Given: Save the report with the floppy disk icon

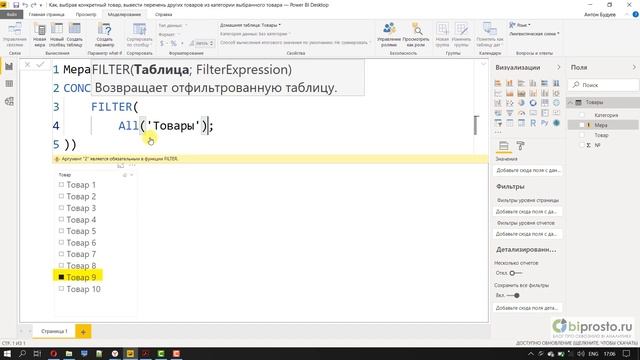Looking at the screenshot, I should pyautogui.click(x=16, y=5).
